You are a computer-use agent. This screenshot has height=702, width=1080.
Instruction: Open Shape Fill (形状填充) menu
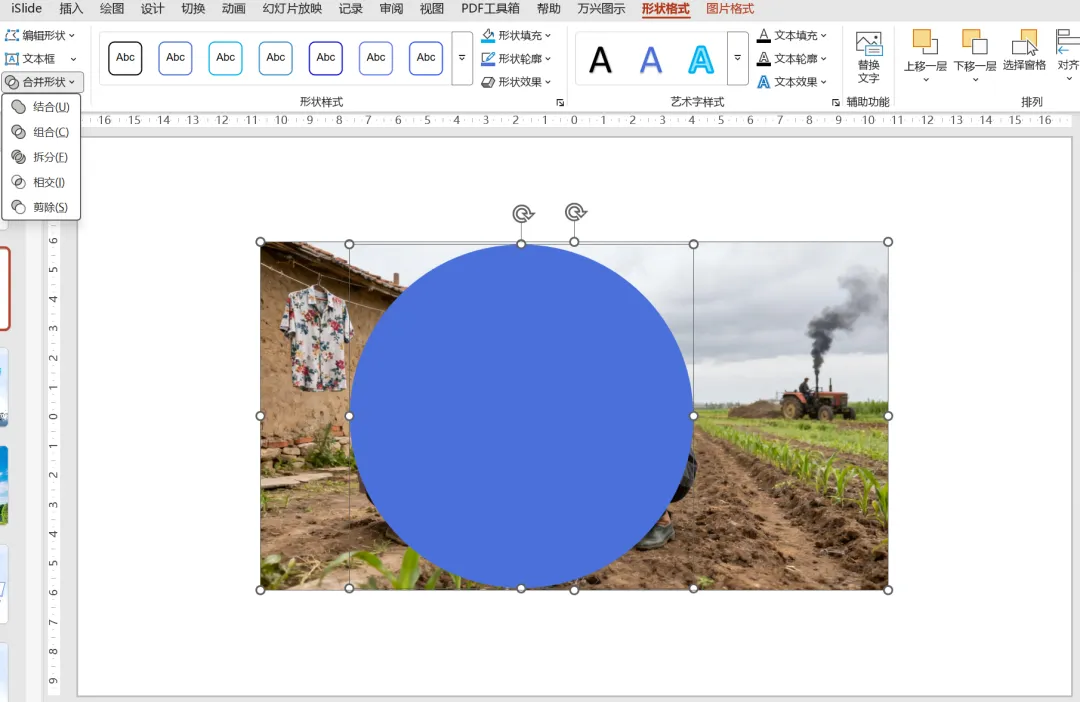517,35
